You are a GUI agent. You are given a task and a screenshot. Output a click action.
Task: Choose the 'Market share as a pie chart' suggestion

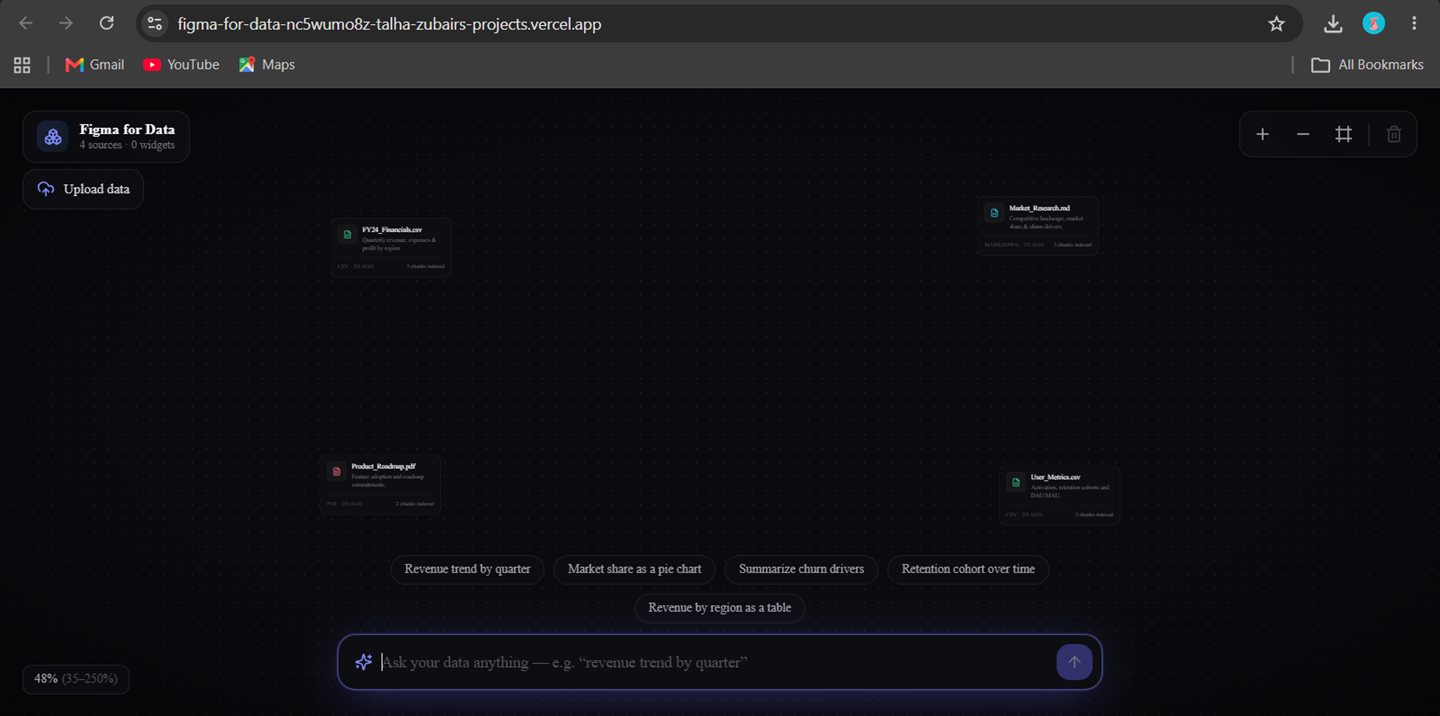634,569
